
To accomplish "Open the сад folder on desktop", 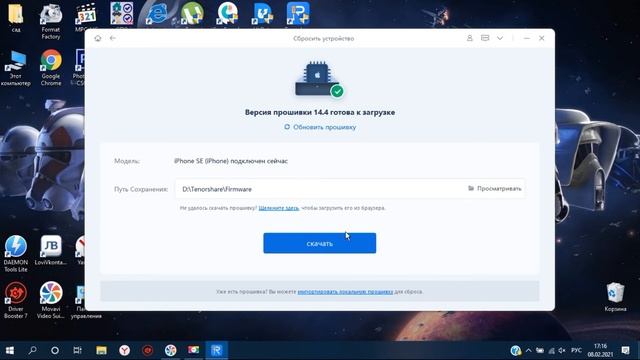I will coord(16,17).
